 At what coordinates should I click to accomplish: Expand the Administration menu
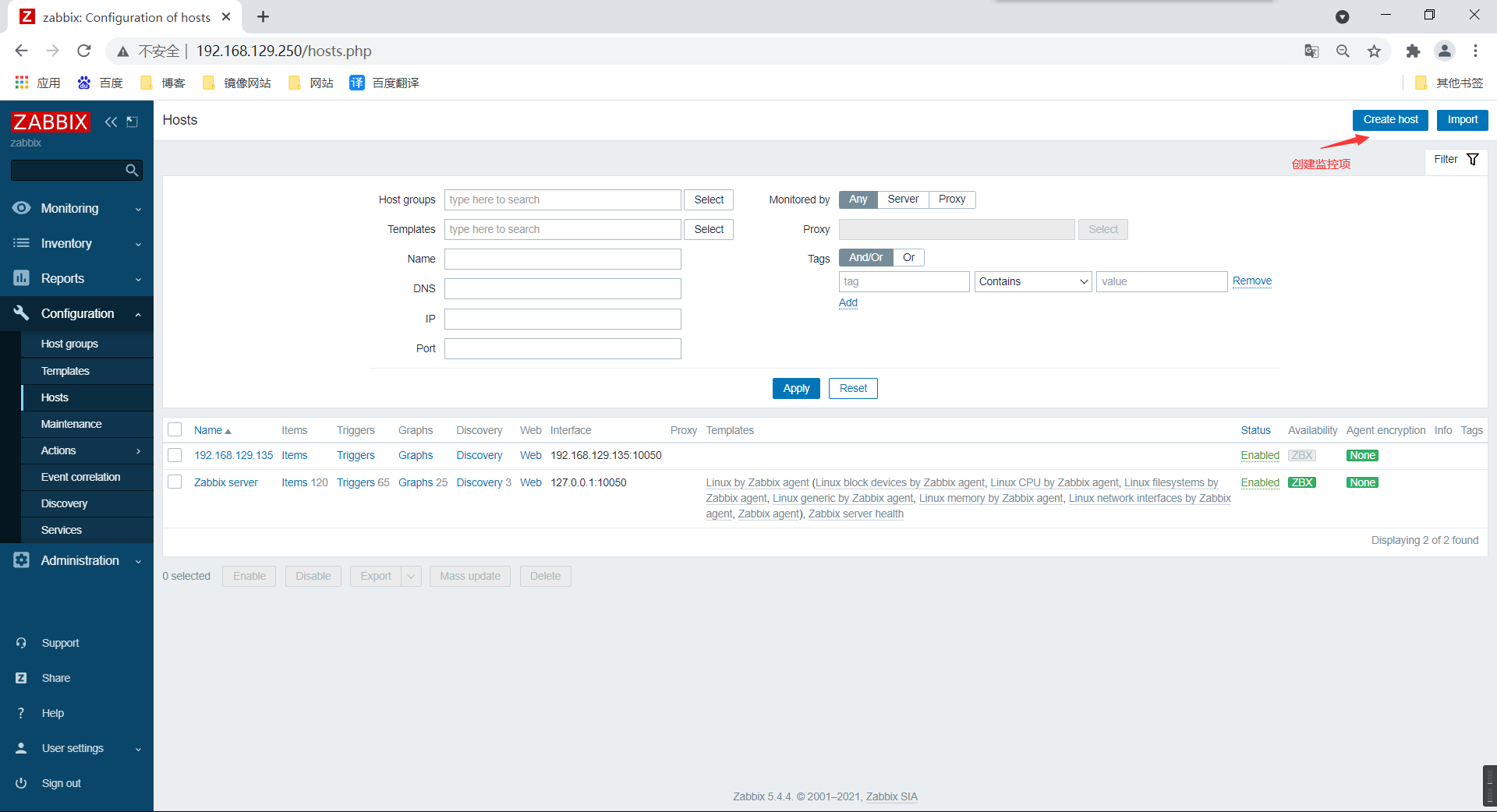(x=138, y=561)
